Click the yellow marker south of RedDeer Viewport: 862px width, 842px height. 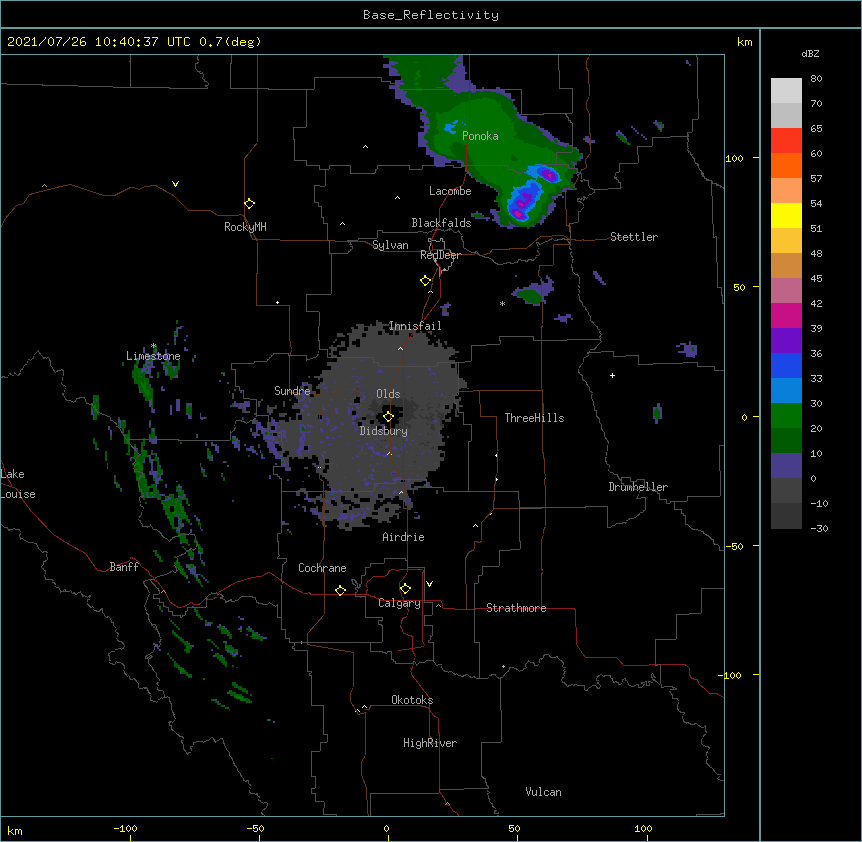coord(426,281)
